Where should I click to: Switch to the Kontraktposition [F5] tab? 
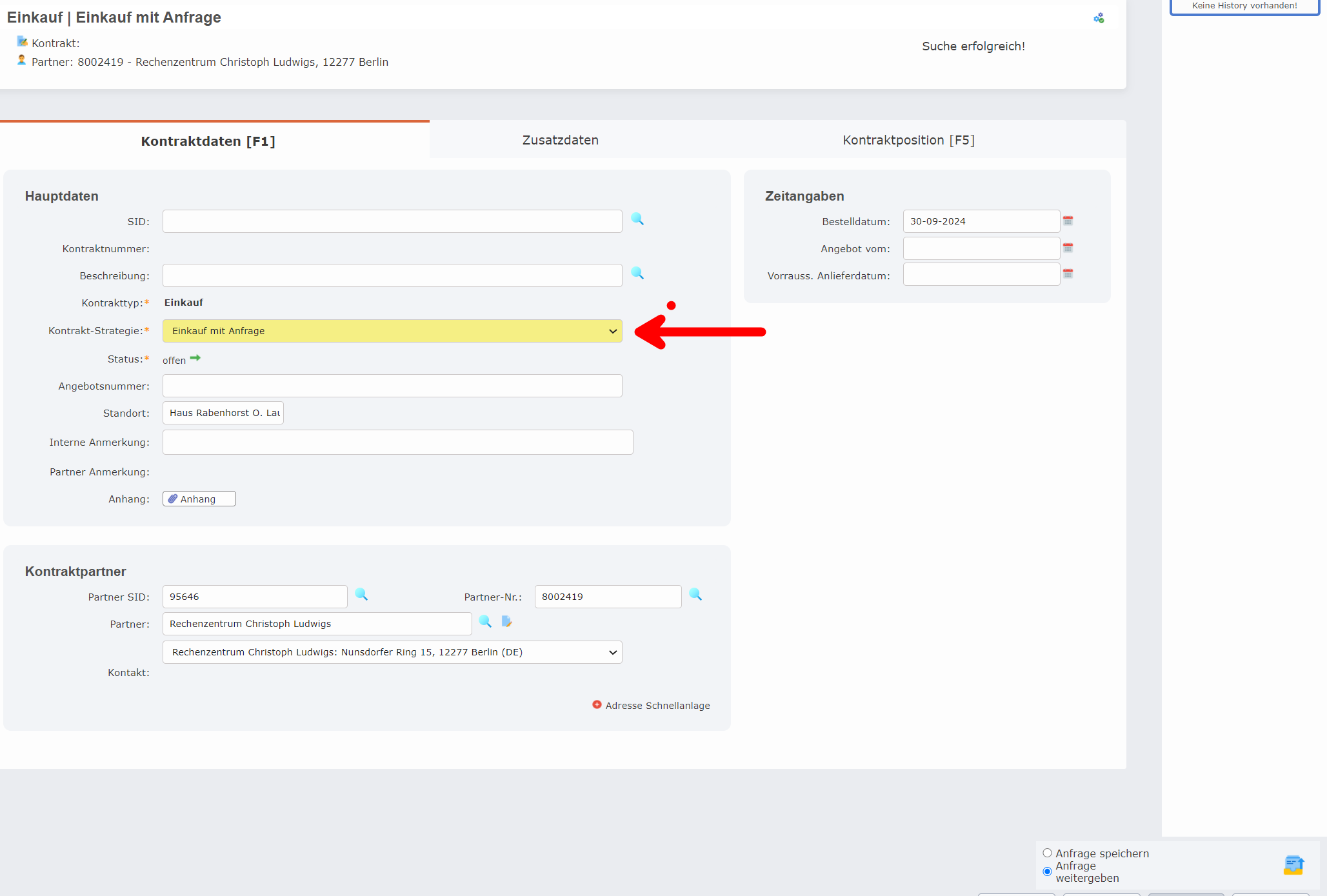[908, 140]
